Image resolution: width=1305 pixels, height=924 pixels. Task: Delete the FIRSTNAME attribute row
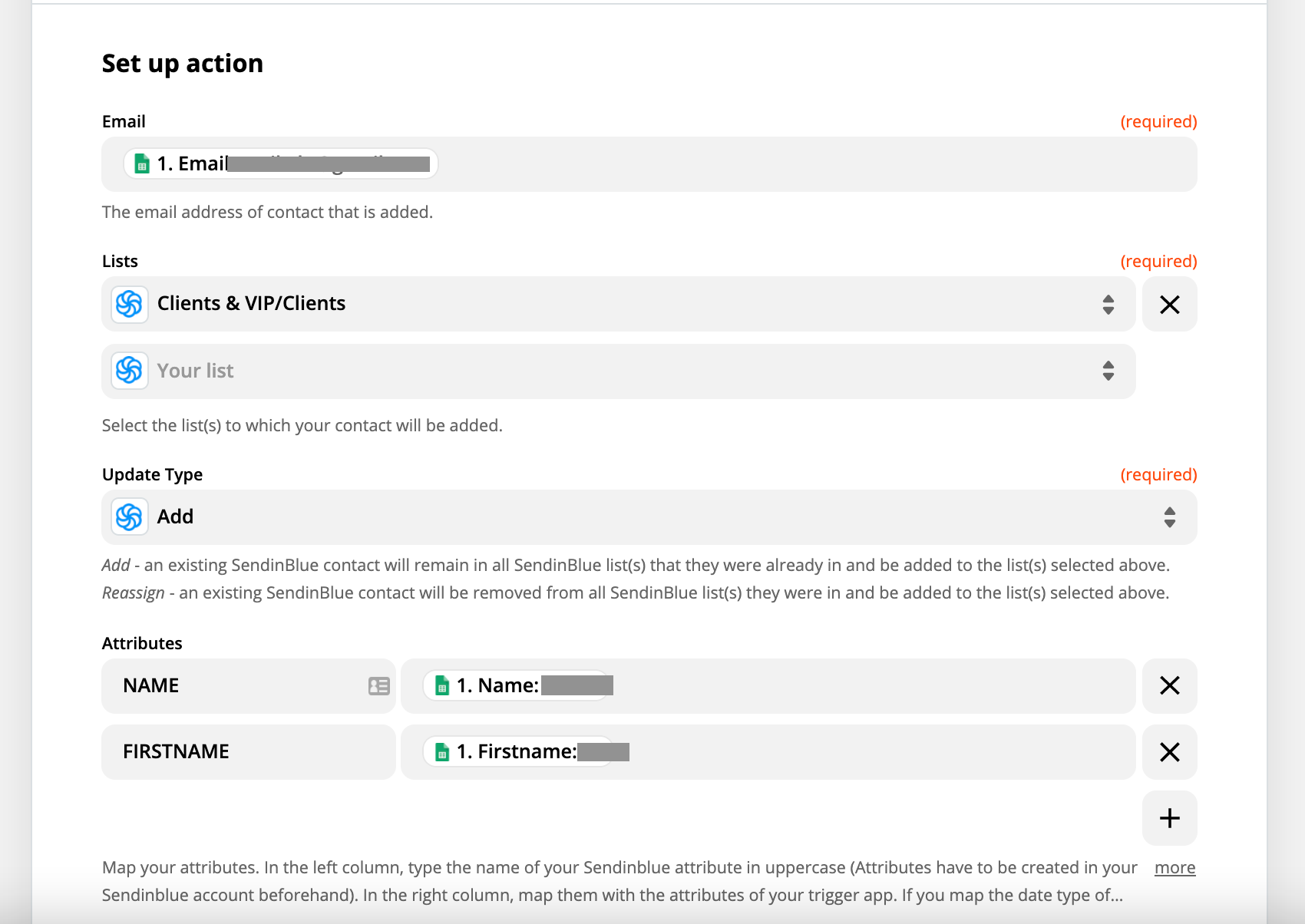pos(1169,752)
